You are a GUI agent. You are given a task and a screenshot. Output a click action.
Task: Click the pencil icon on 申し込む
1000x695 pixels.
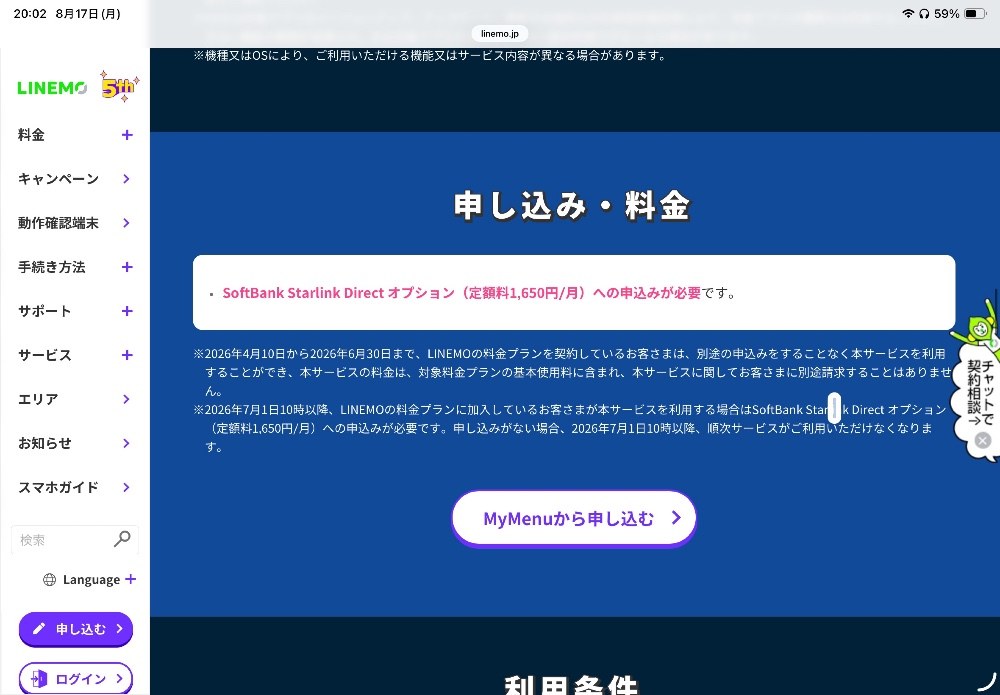[39, 629]
